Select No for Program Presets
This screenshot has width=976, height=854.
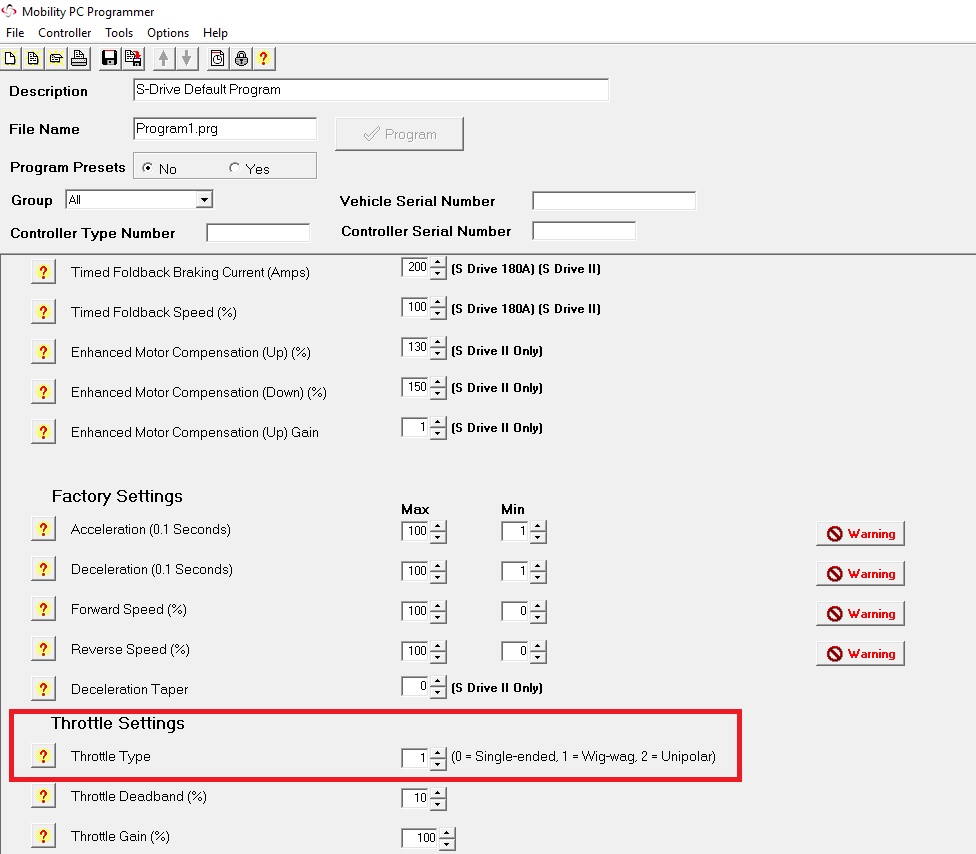pyautogui.click(x=148, y=168)
